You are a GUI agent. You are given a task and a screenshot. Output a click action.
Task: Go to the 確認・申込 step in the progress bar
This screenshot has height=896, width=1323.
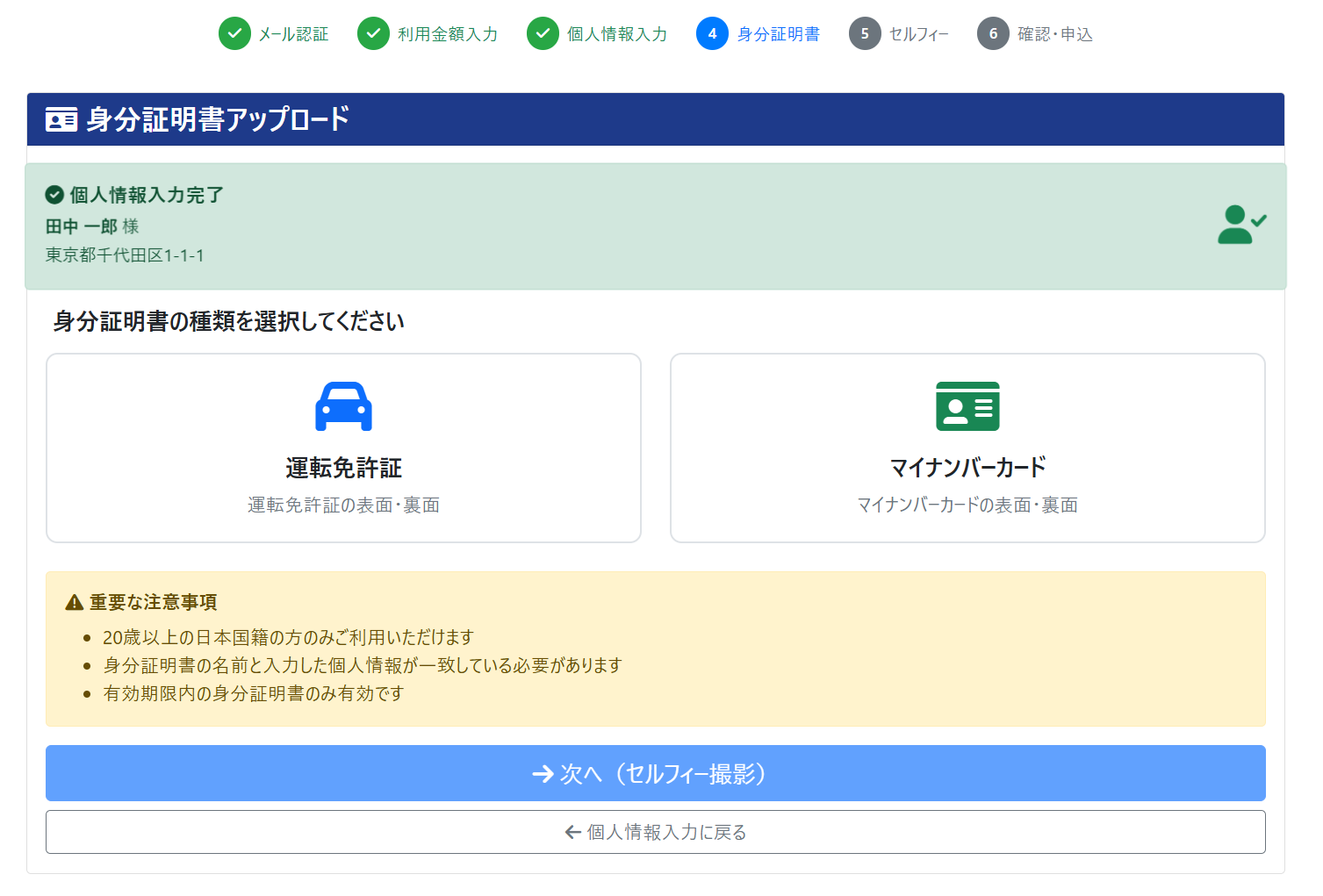[x=992, y=33]
